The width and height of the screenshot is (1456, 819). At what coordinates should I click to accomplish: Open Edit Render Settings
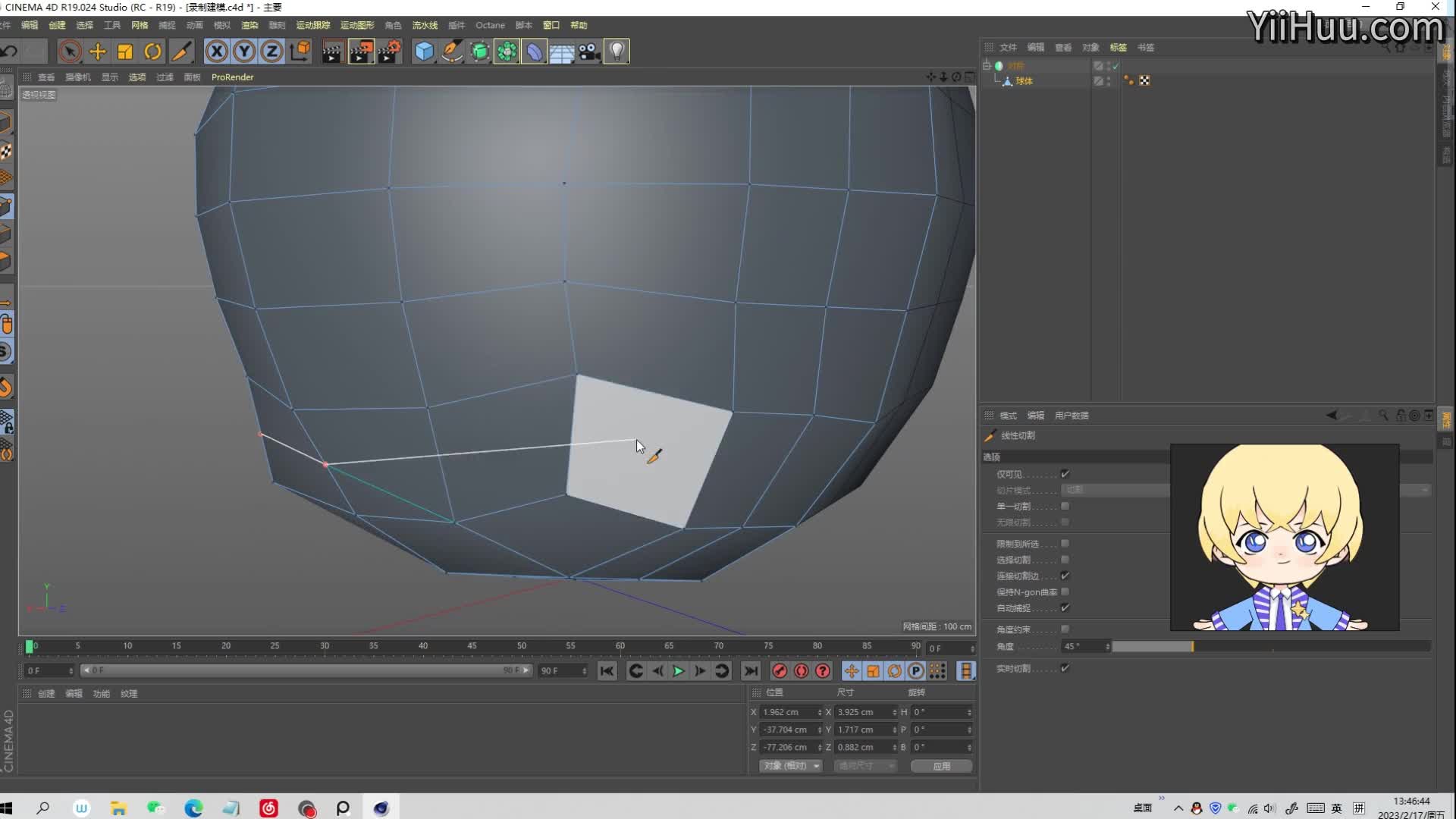[389, 52]
